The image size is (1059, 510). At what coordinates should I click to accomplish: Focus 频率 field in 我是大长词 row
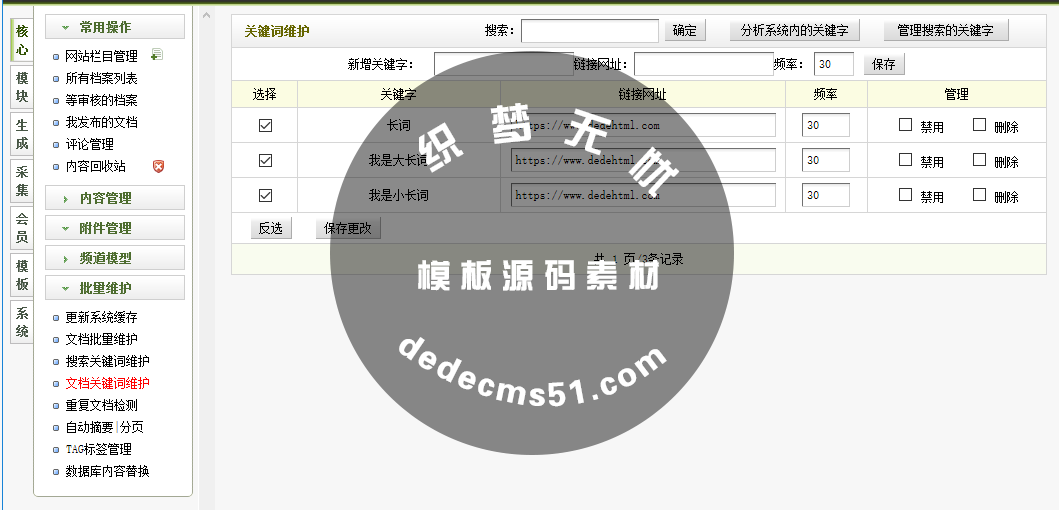826,160
